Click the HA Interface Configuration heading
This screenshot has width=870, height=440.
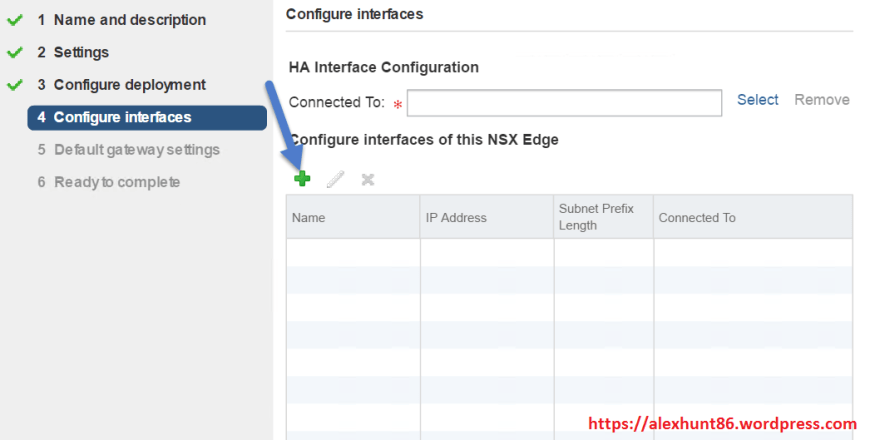[384, 67]
